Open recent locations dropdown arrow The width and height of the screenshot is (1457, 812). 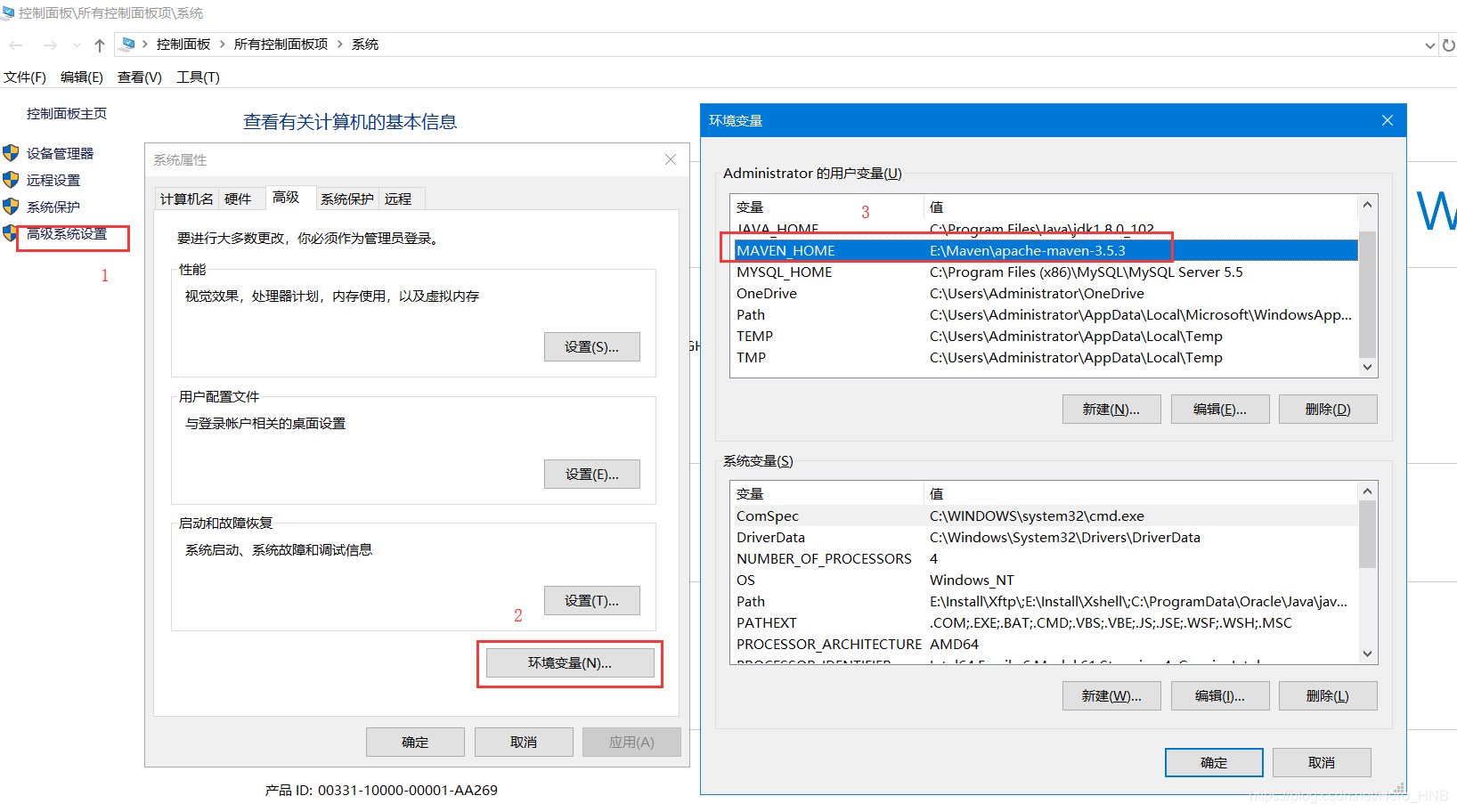[77, 45]
